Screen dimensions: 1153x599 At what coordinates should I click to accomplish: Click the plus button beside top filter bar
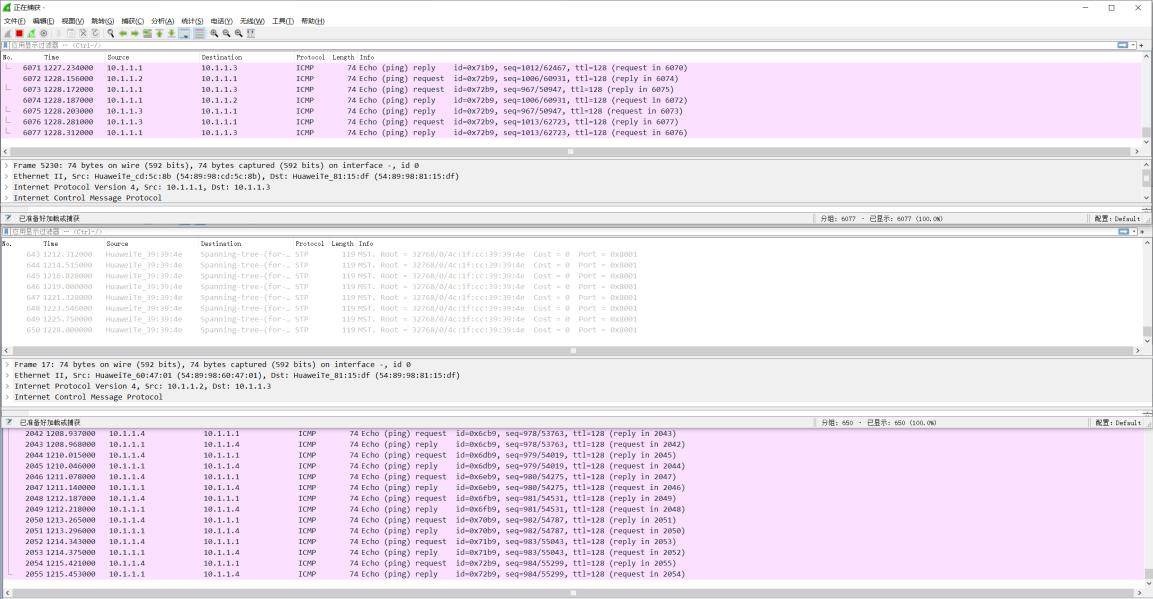pyautogui.click(x=1142, y=45)
